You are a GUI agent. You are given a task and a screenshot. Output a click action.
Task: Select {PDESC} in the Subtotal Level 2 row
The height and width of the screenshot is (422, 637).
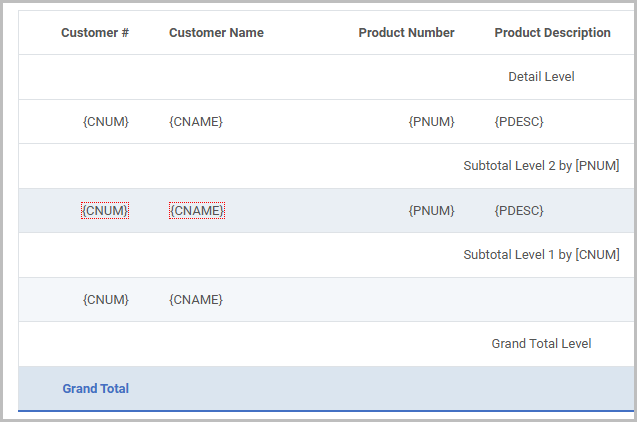519,210
